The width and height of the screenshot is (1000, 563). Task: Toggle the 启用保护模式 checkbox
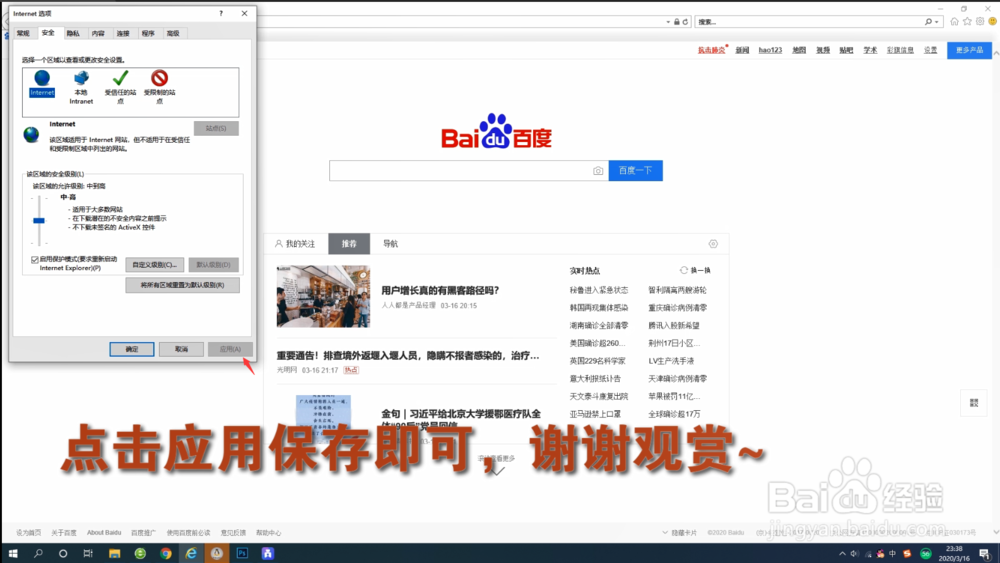point(35,260)
